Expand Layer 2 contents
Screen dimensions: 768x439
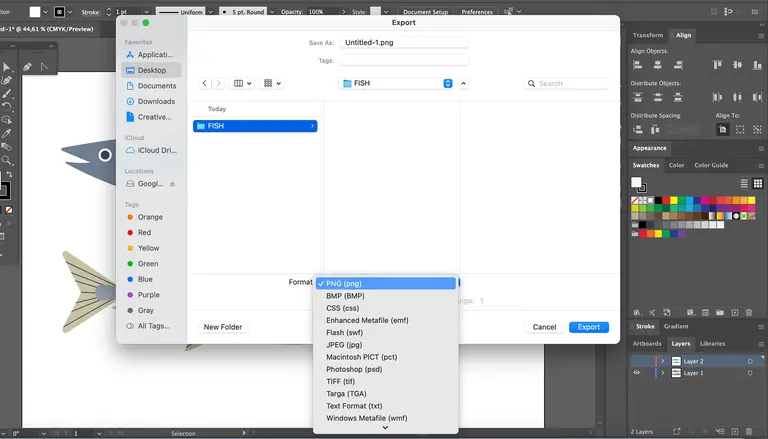[x=663, y=361]
